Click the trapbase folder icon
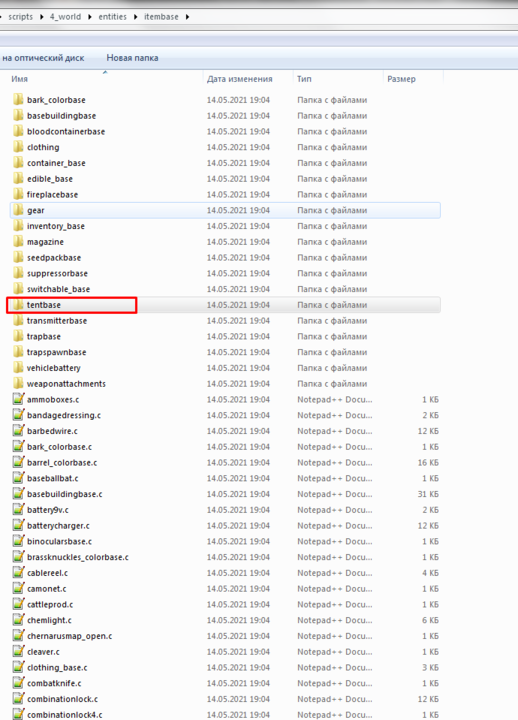This screenshot has height=720, width=518. tap(18, 336)
